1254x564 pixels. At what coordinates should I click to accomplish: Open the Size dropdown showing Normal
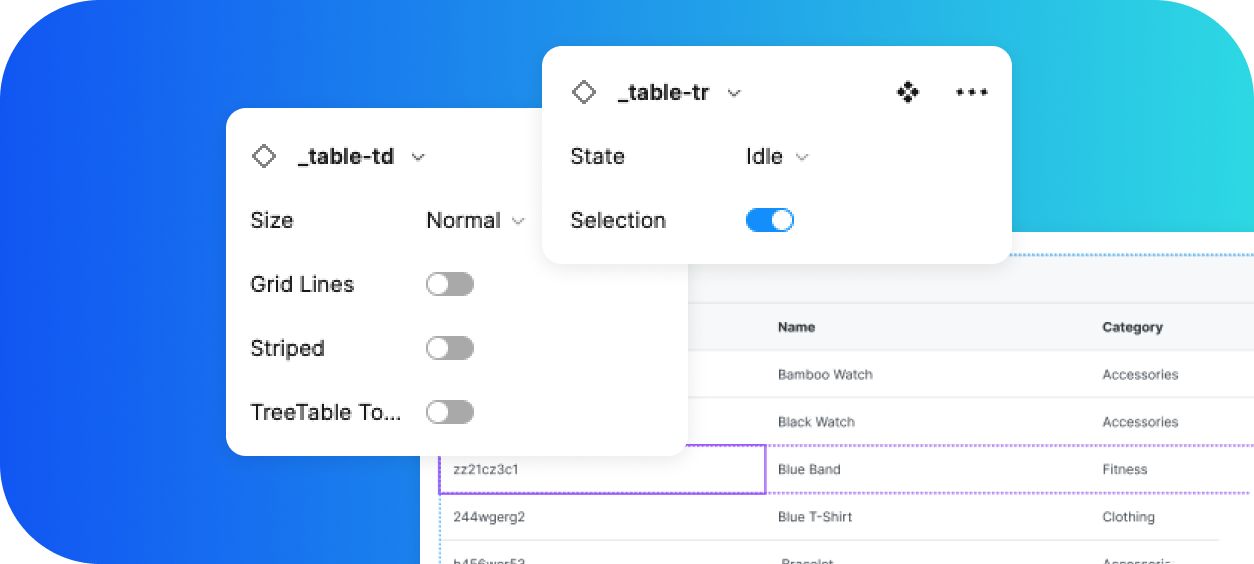click(x=476, y=221)
